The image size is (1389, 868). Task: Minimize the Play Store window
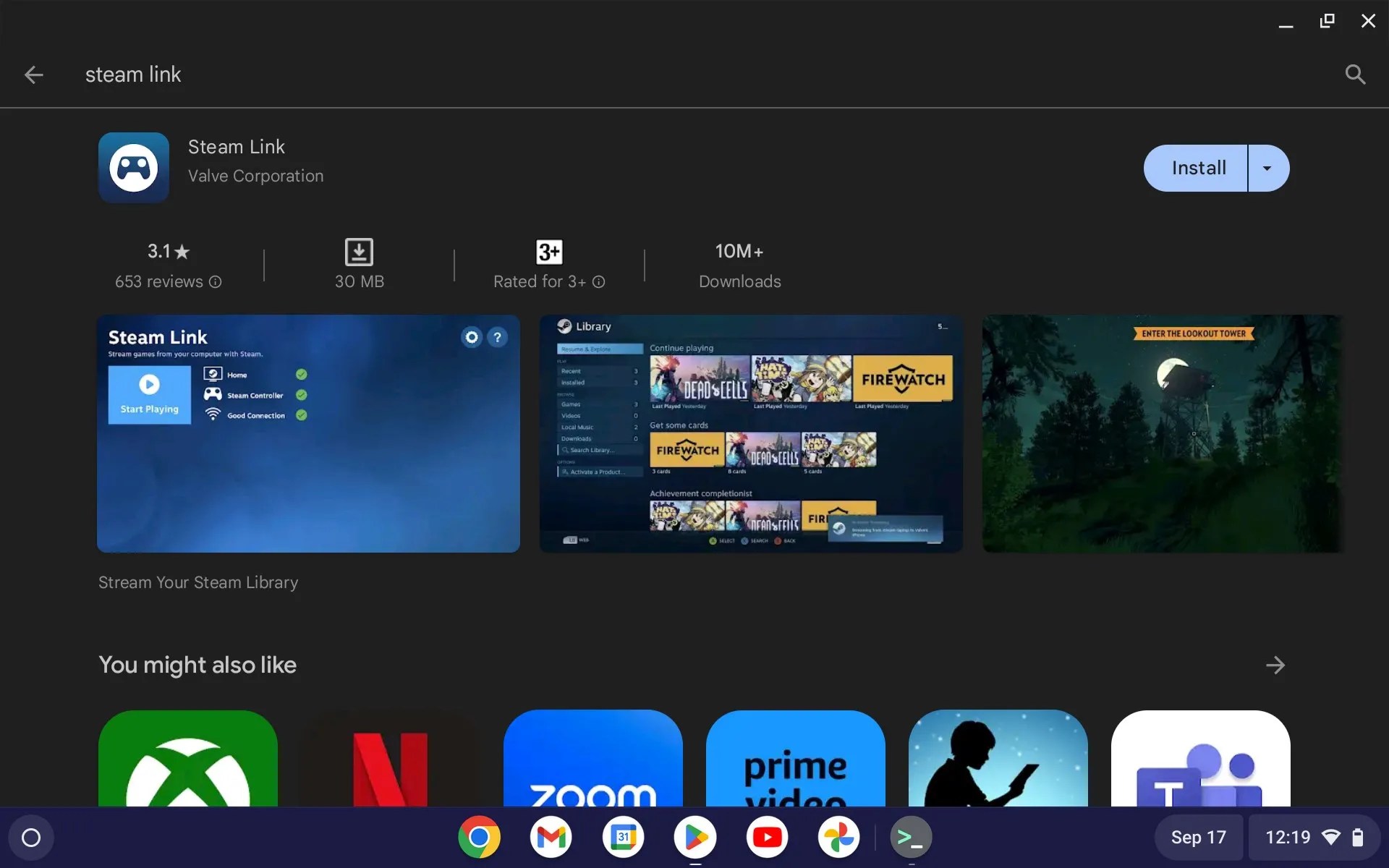pos(1286,21)
